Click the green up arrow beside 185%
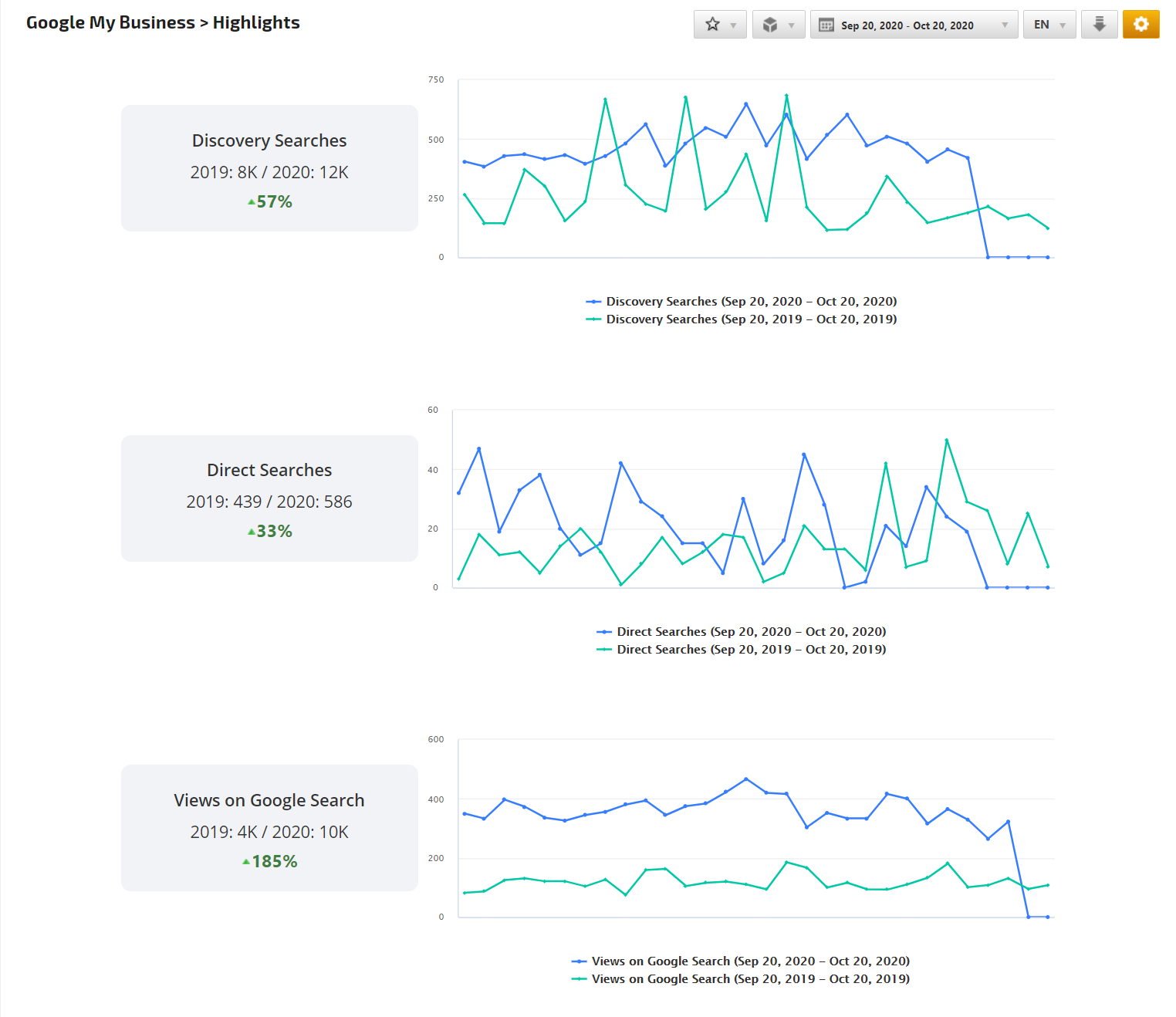 click(246, 862)
